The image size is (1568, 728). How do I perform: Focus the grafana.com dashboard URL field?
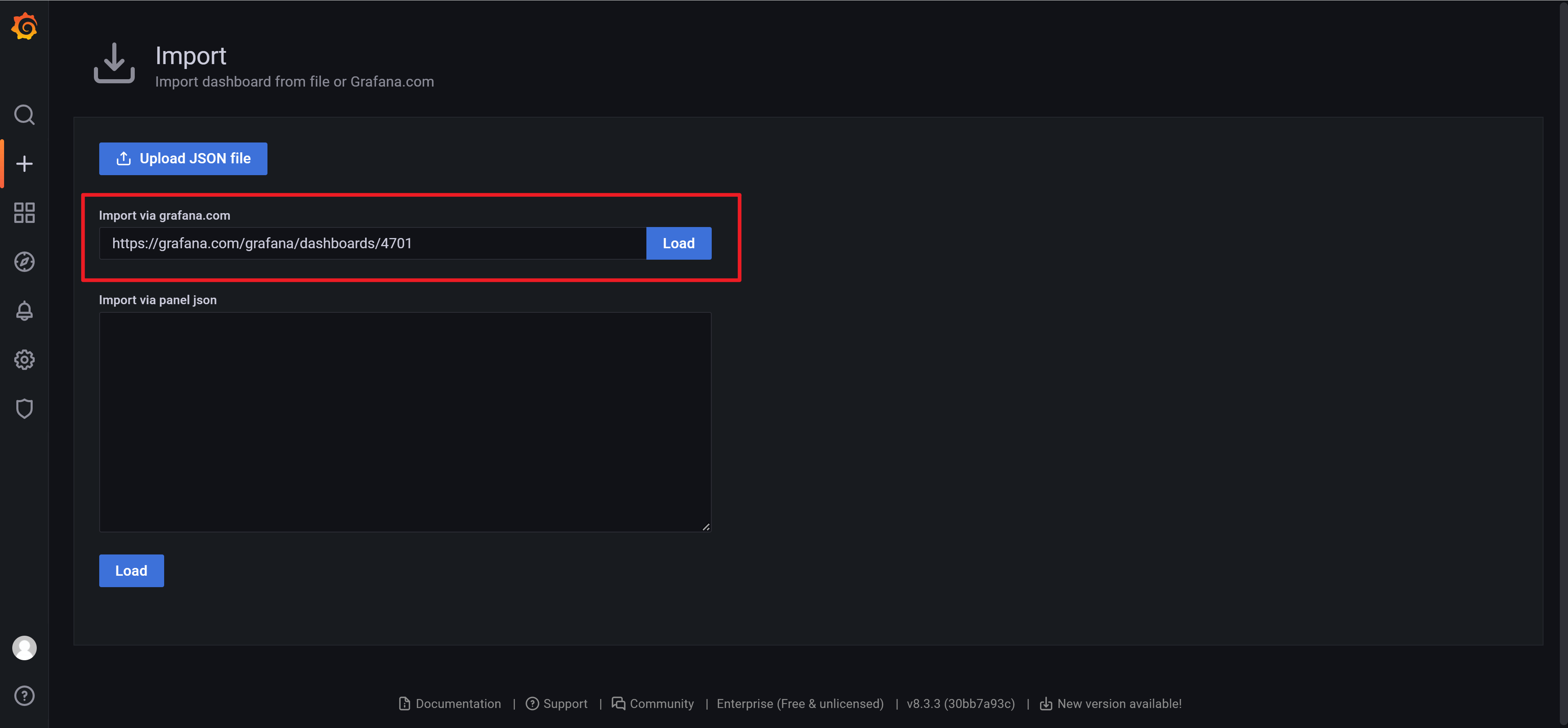pos(372,243)
